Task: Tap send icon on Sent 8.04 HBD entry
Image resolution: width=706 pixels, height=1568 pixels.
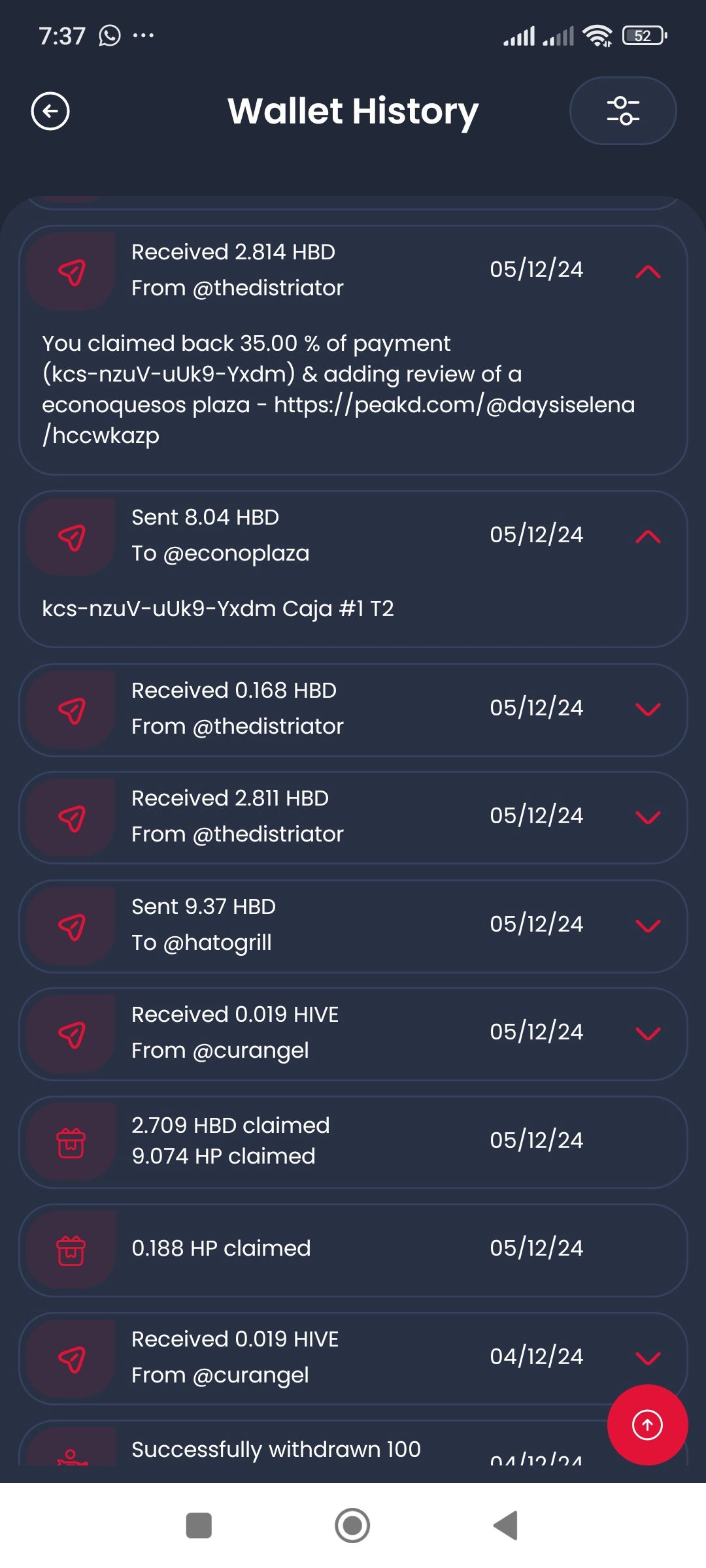Action: pyautogui.click(x=71, y=537)
